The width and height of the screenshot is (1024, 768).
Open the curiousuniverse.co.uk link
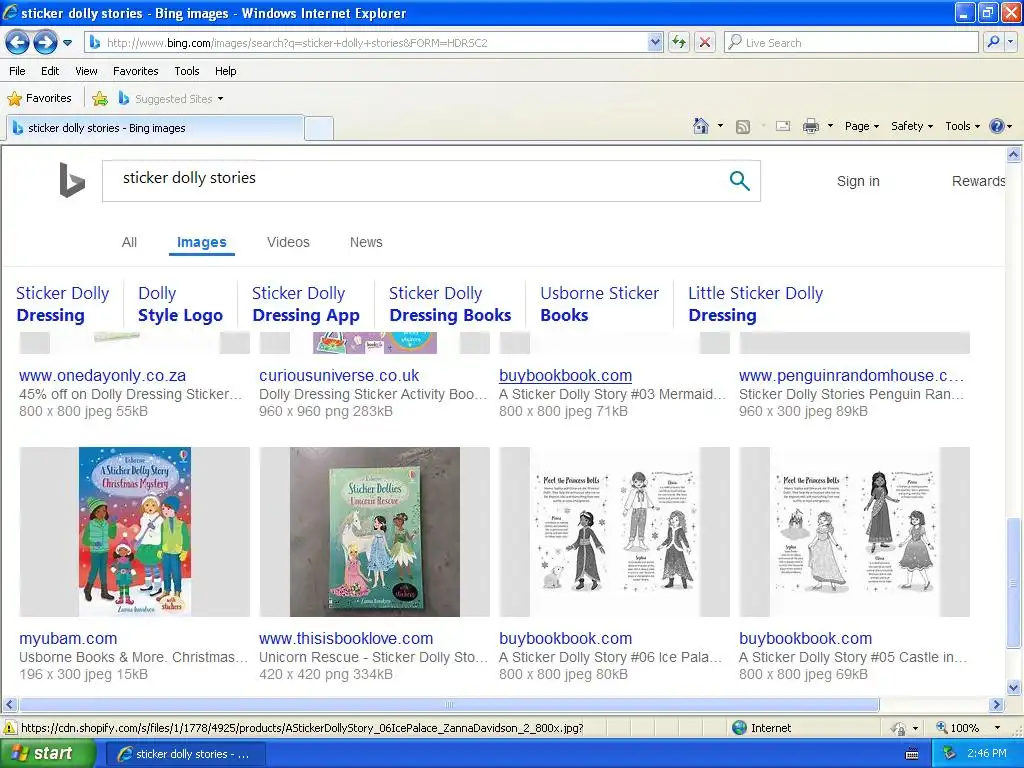coord(339,376)
